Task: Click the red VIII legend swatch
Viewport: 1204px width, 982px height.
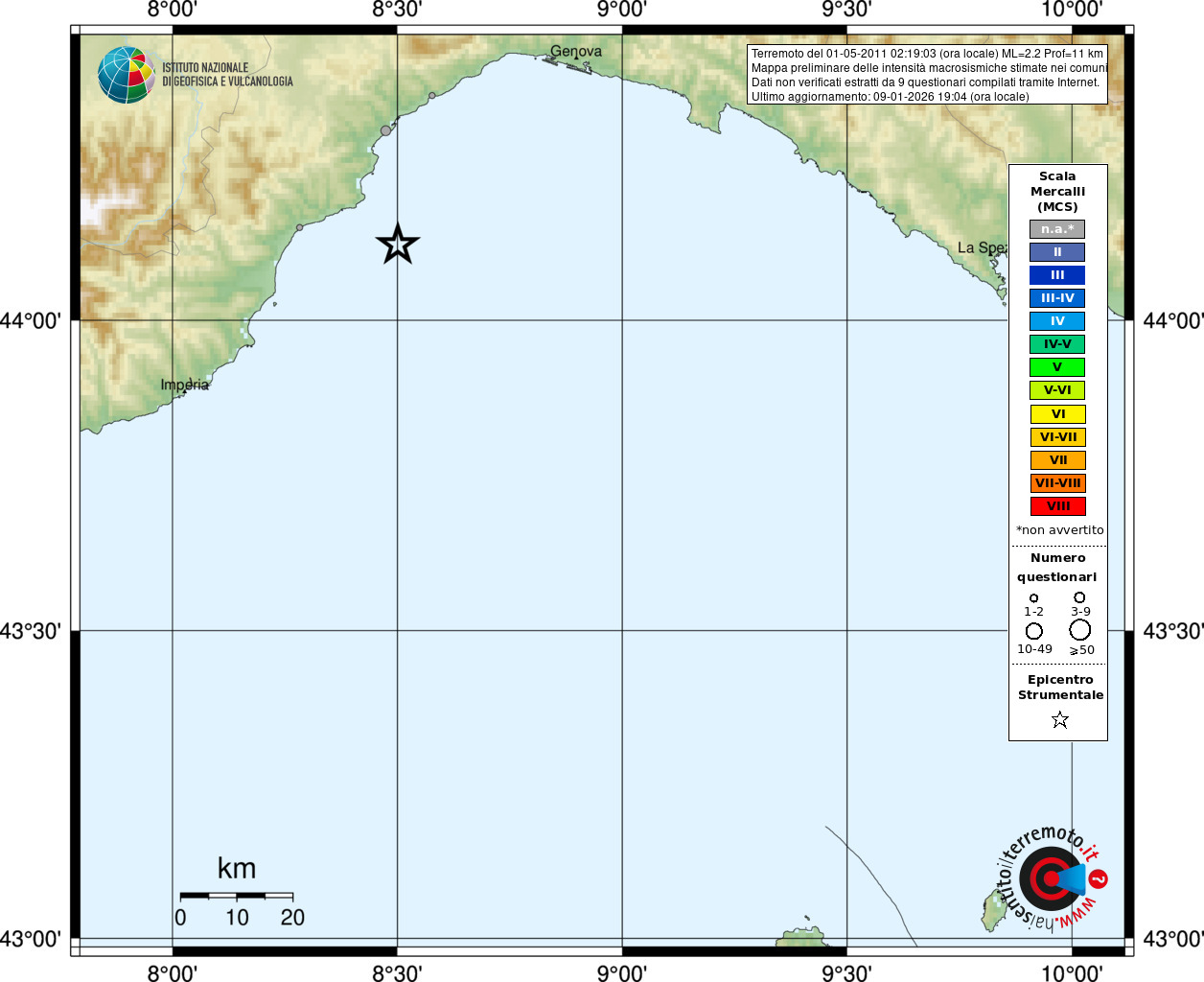Action: pyautogui.click(x=1057, y=506)
